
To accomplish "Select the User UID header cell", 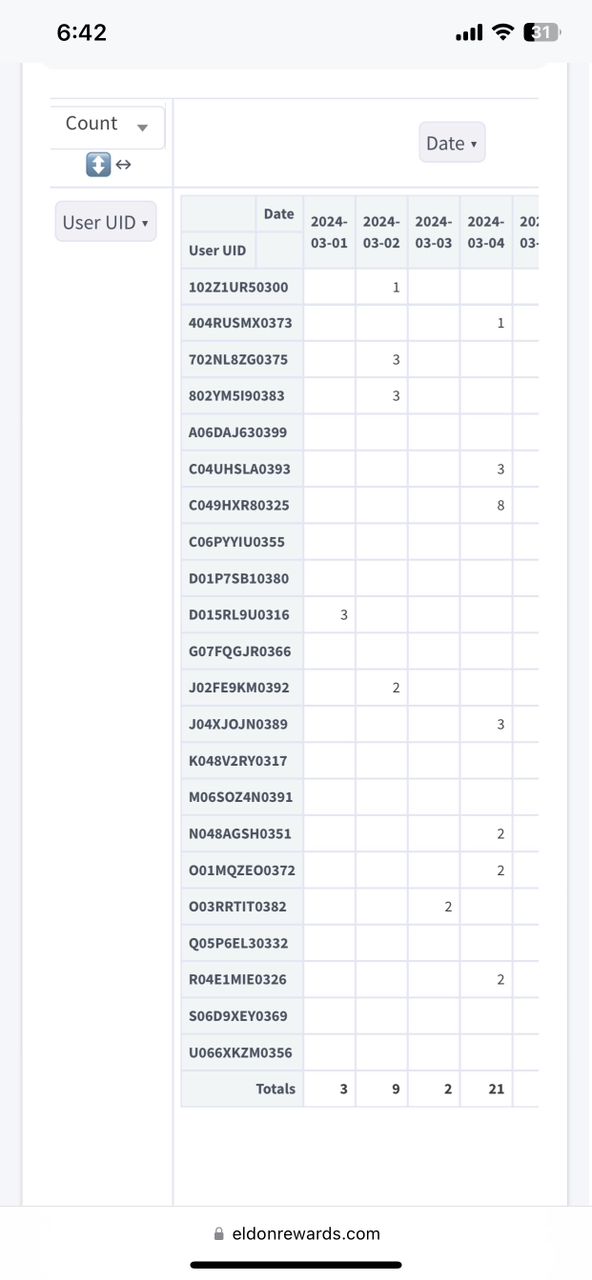I will click(x=218, y=250).
